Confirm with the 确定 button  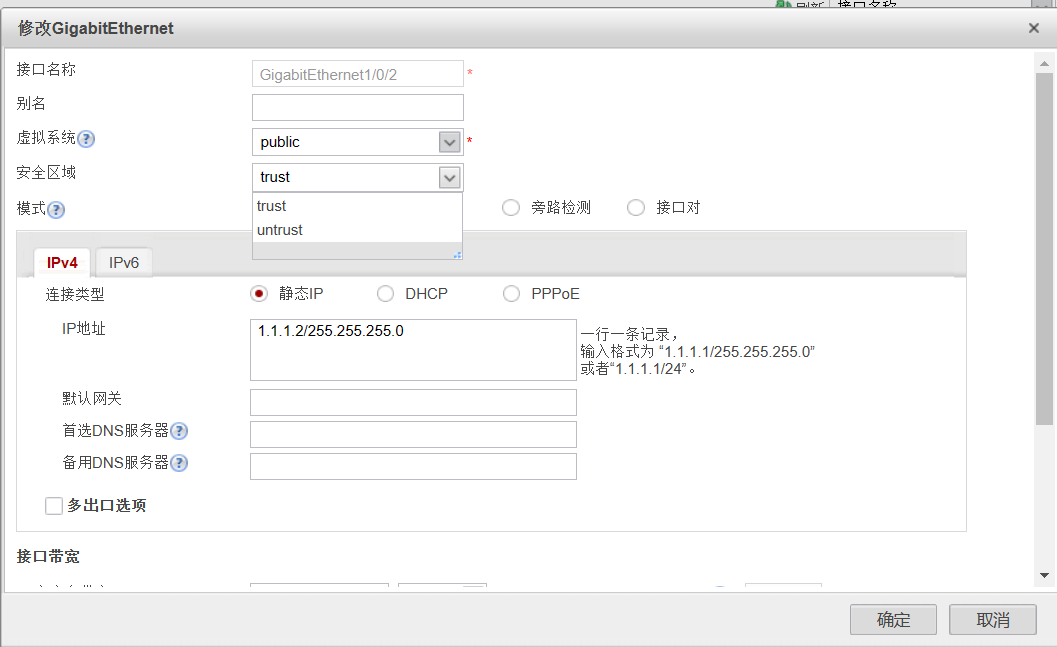tap(893, 619)
